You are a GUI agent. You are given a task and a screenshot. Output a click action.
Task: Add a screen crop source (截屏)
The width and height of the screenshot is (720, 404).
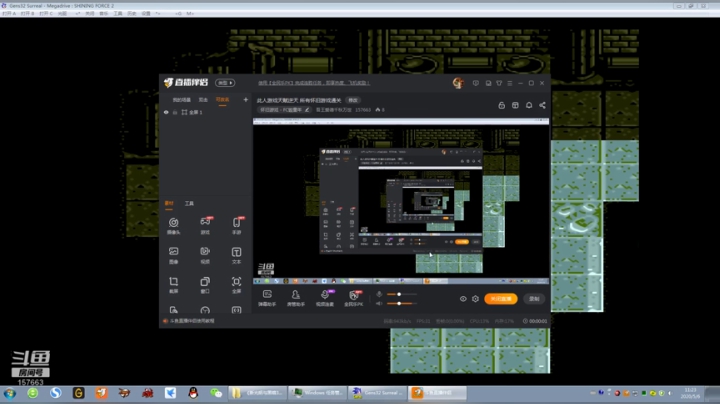pos(174,284)
